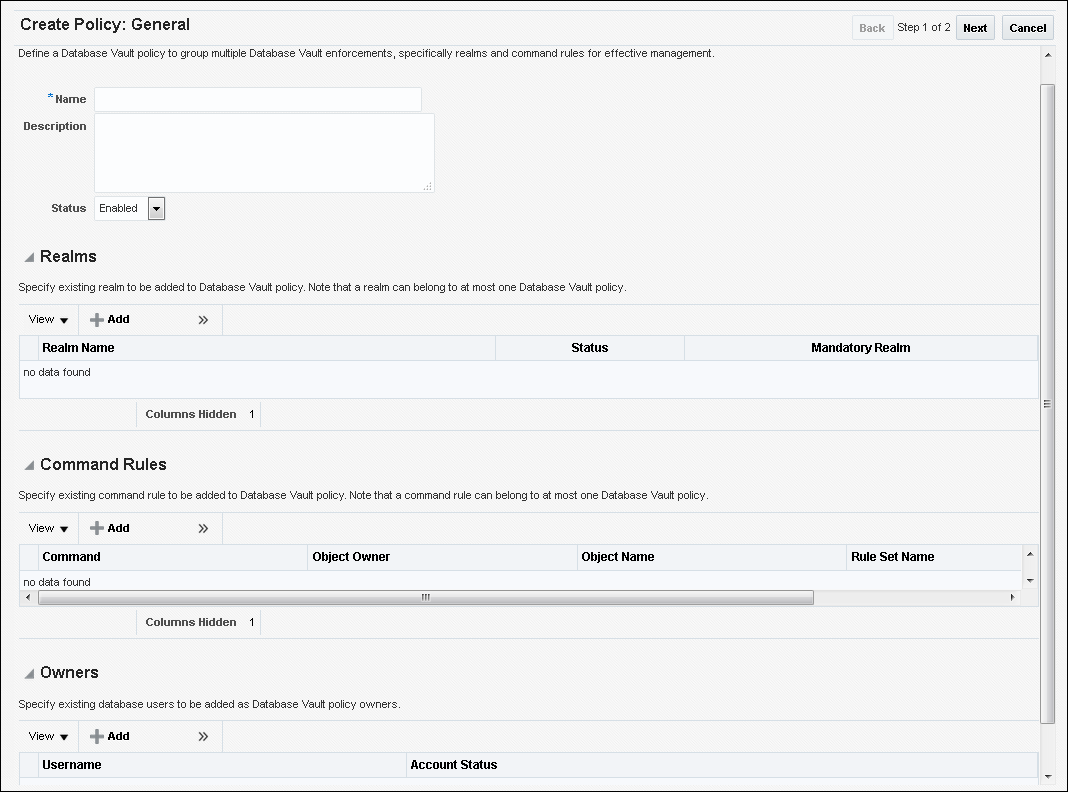Open the Status Enabled dropdown
Screen dimensions: 1068x792
[156, 208]
